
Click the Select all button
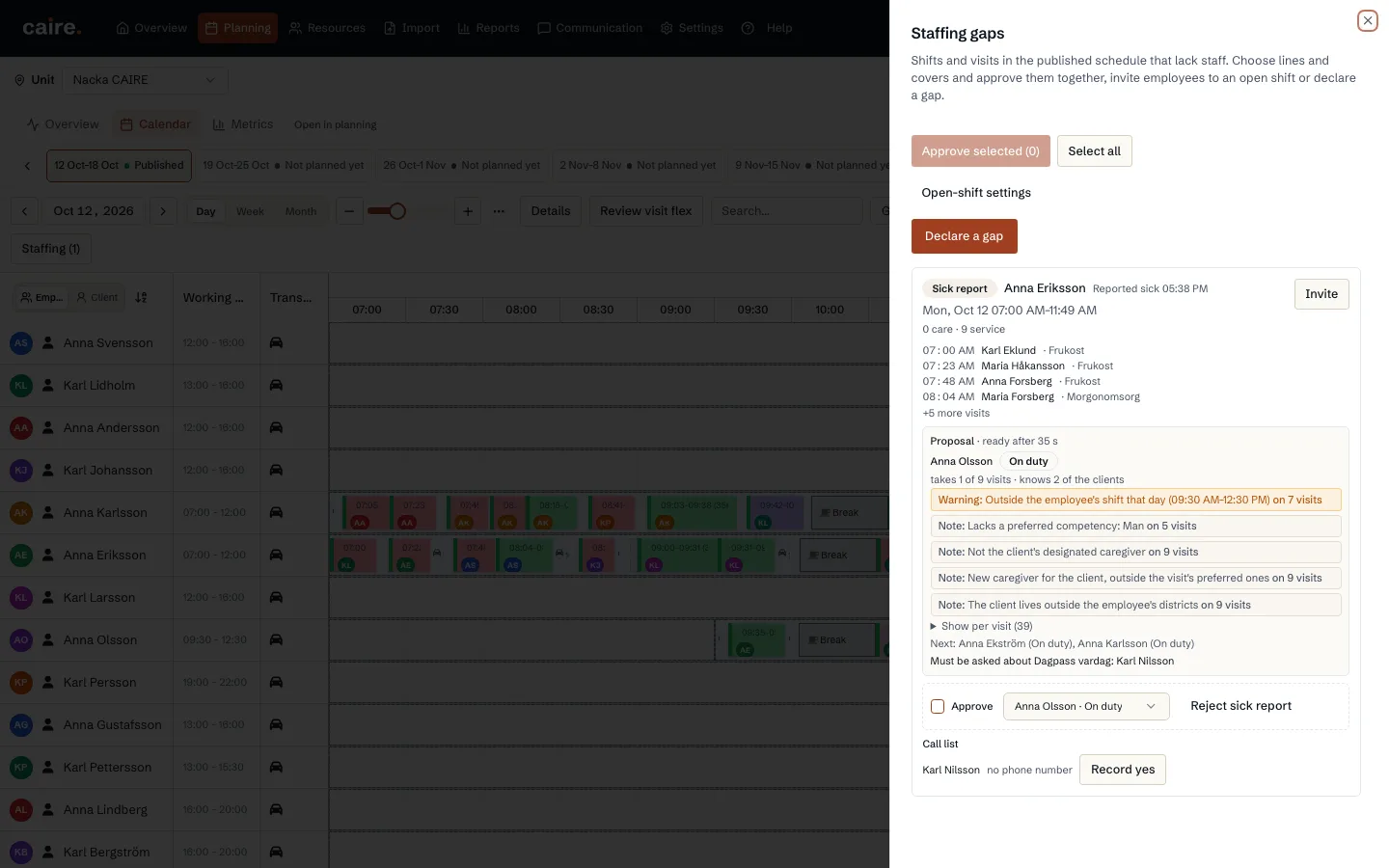(1094, 151)
